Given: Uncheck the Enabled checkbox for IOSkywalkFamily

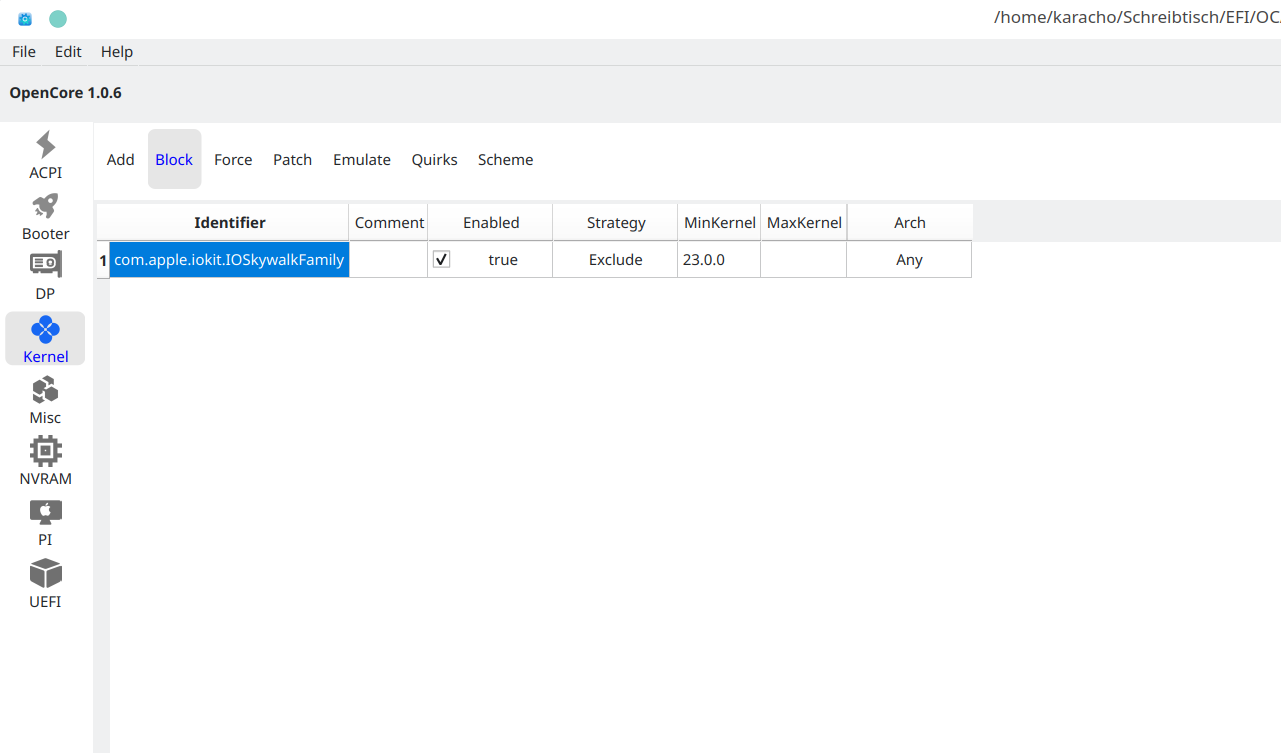Looking at the screenshot, I should (441, 259).
